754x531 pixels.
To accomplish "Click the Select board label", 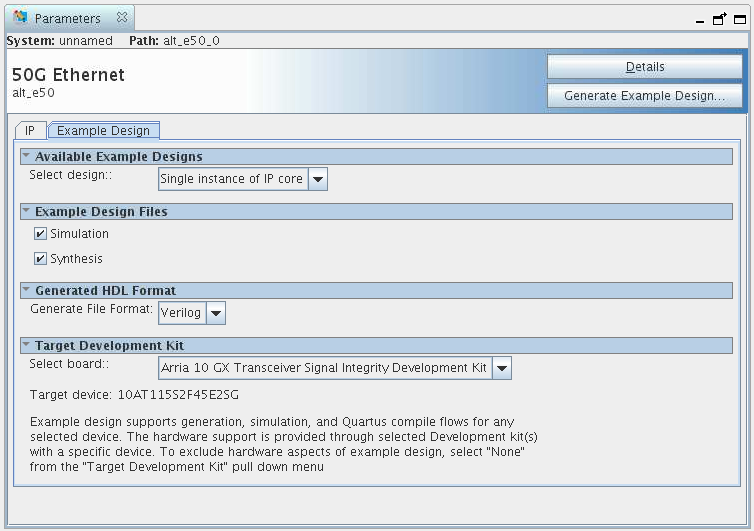I will tap(69, 364).
